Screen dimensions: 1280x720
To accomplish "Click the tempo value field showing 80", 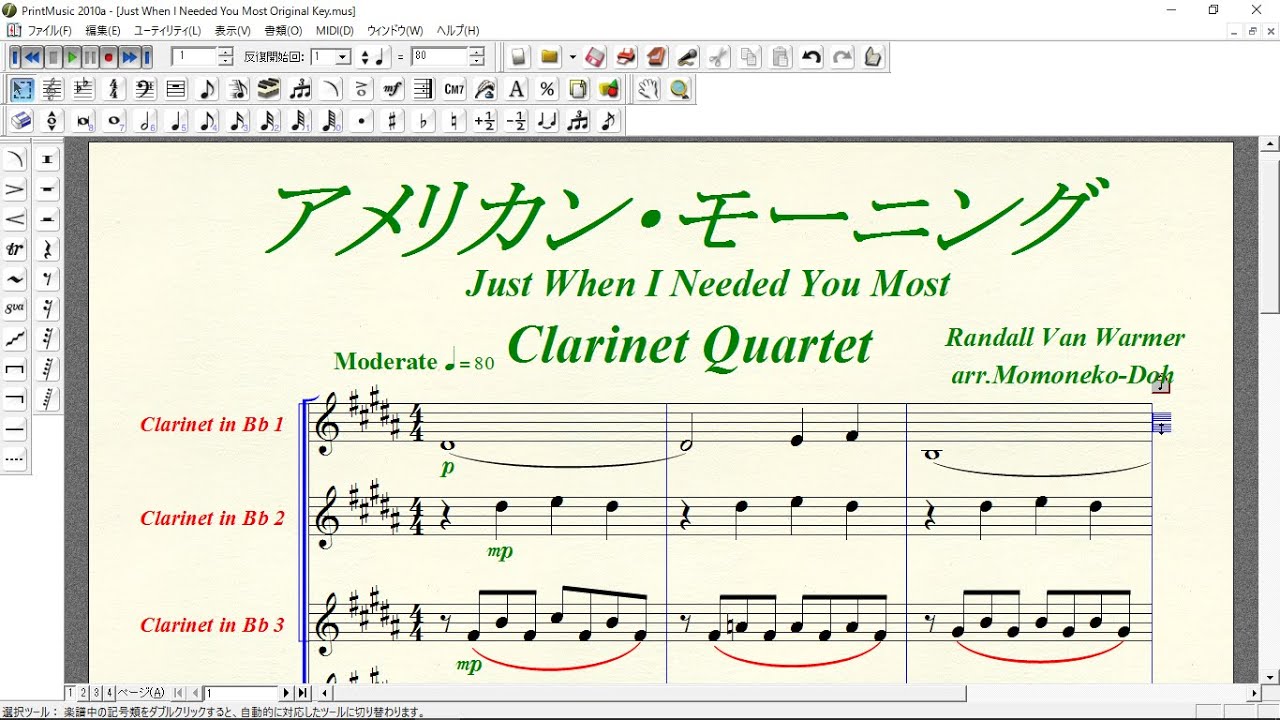I will (440, 57).
